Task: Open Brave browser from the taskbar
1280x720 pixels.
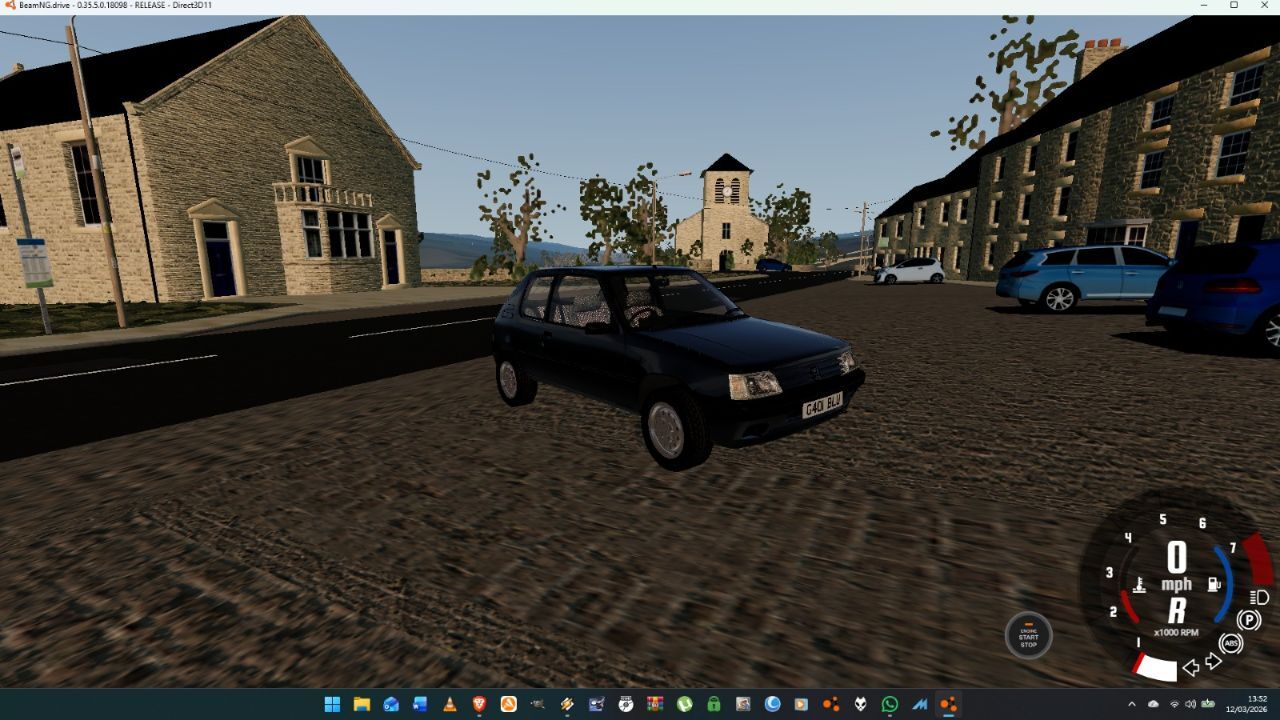Action: 479,704
